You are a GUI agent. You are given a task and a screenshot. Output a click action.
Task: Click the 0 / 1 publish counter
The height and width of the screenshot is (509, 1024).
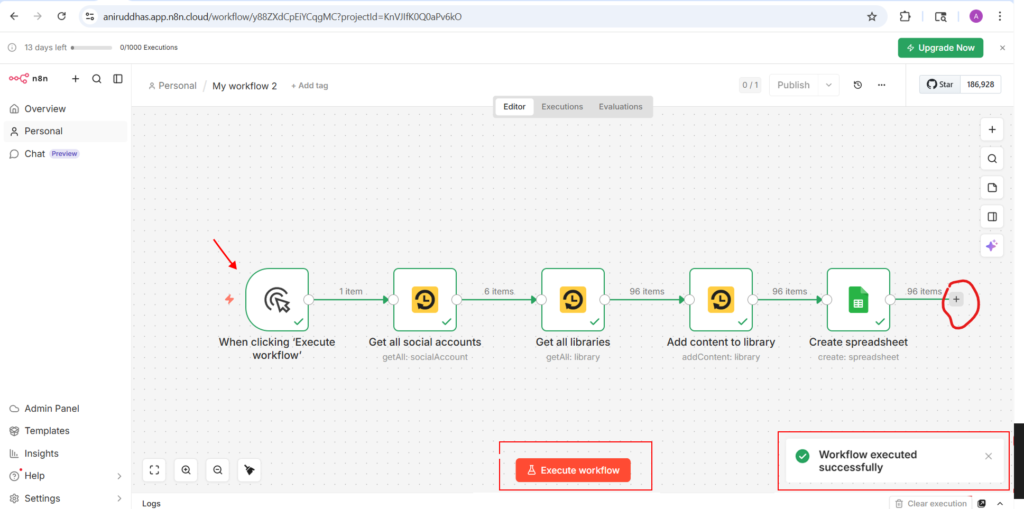coord(750,85)
